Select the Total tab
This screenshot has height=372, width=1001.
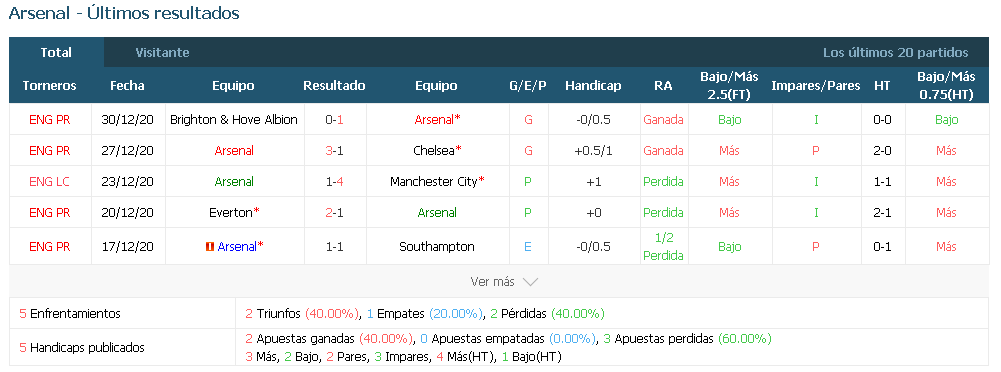[56, 52]
